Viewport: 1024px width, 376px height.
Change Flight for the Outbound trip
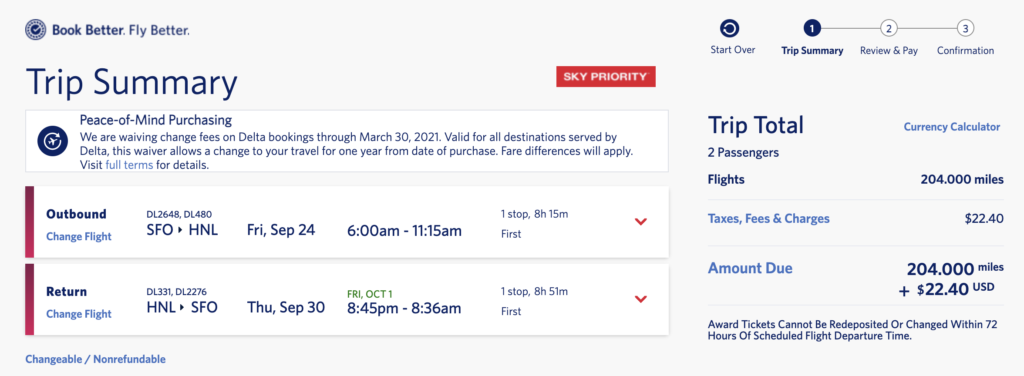coord(79,236)
